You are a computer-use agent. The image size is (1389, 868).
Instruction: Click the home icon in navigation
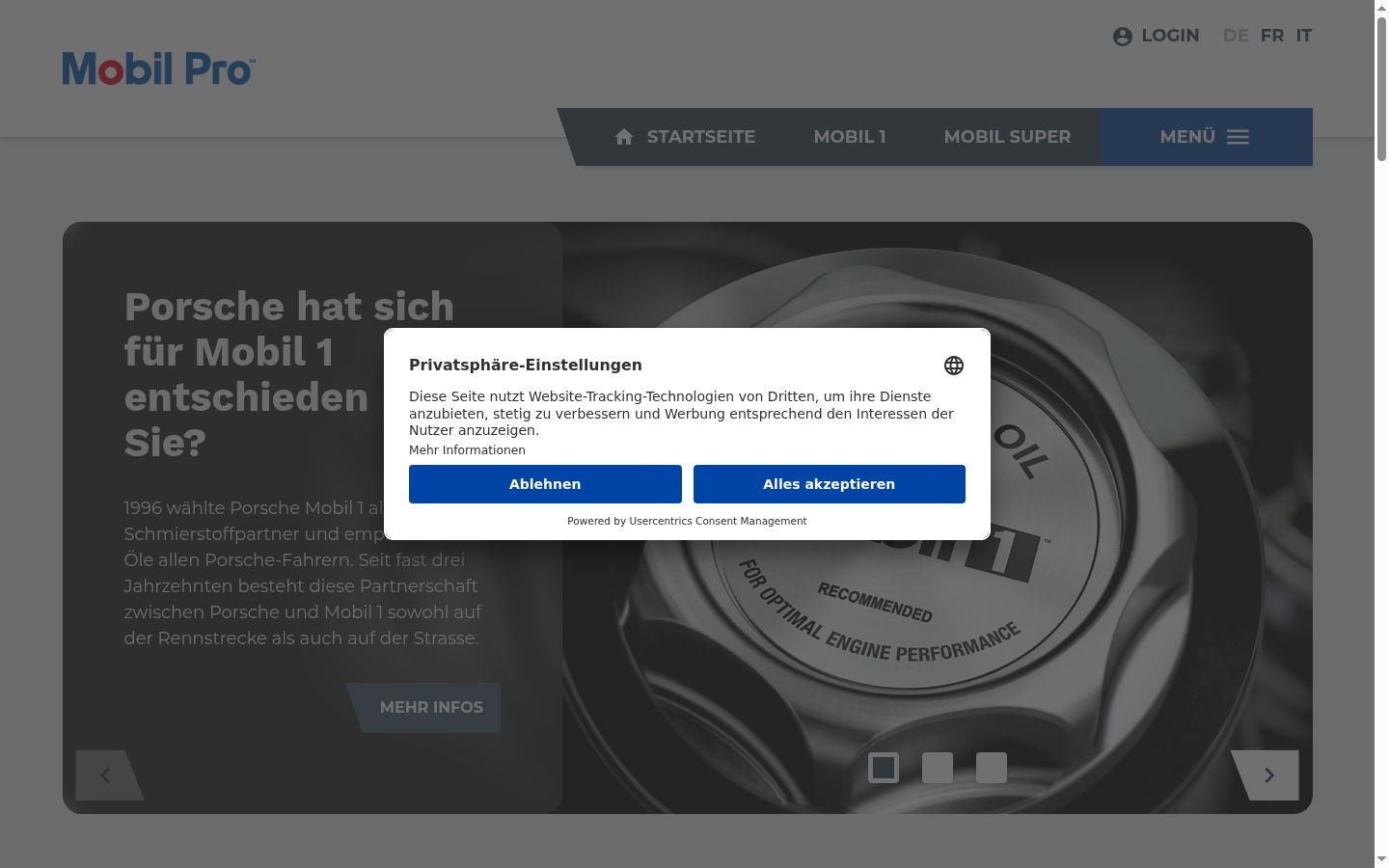[x=624, y=137]
